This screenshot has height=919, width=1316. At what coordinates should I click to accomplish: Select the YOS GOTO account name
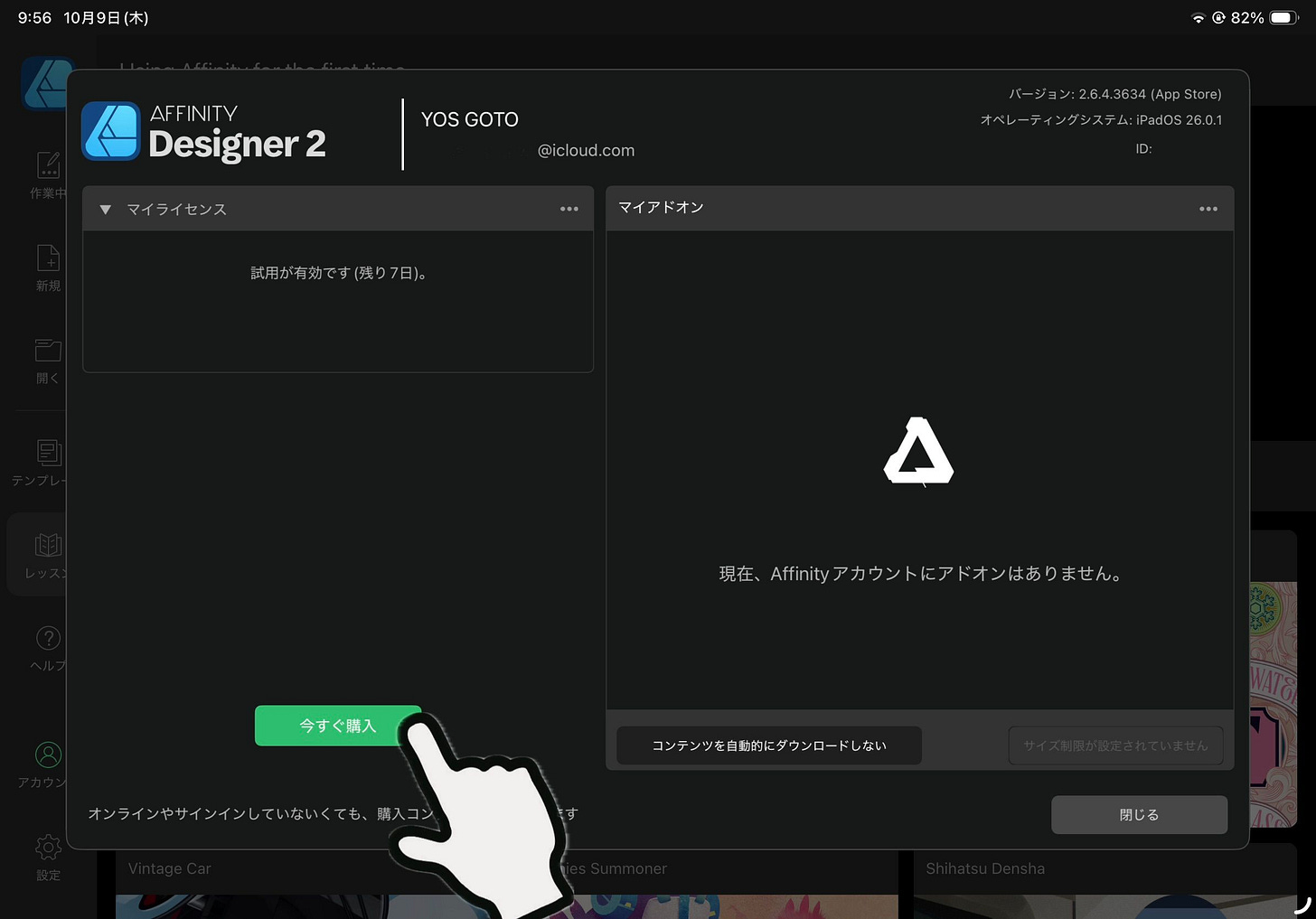[x=470, y=119]
